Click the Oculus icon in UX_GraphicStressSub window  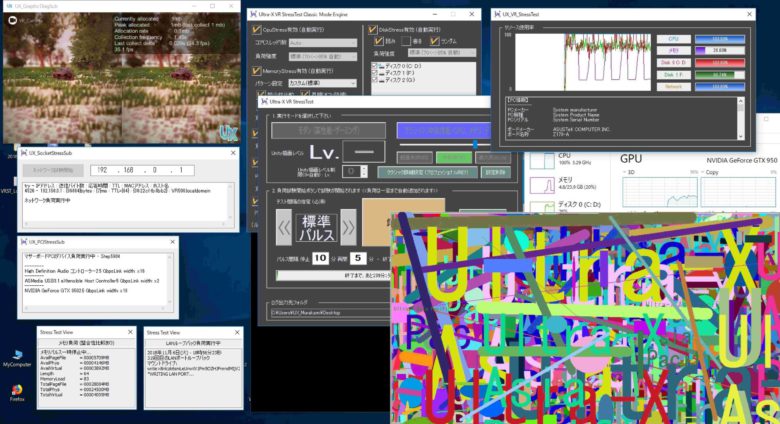(x=12, y=20)
